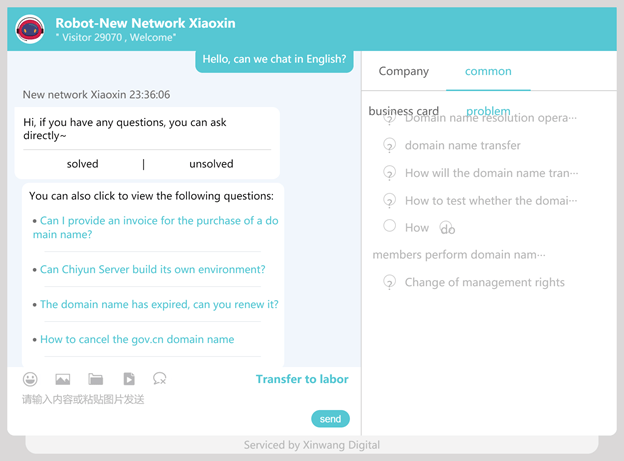Click the end conversation bubble icon

coord(160,379)
